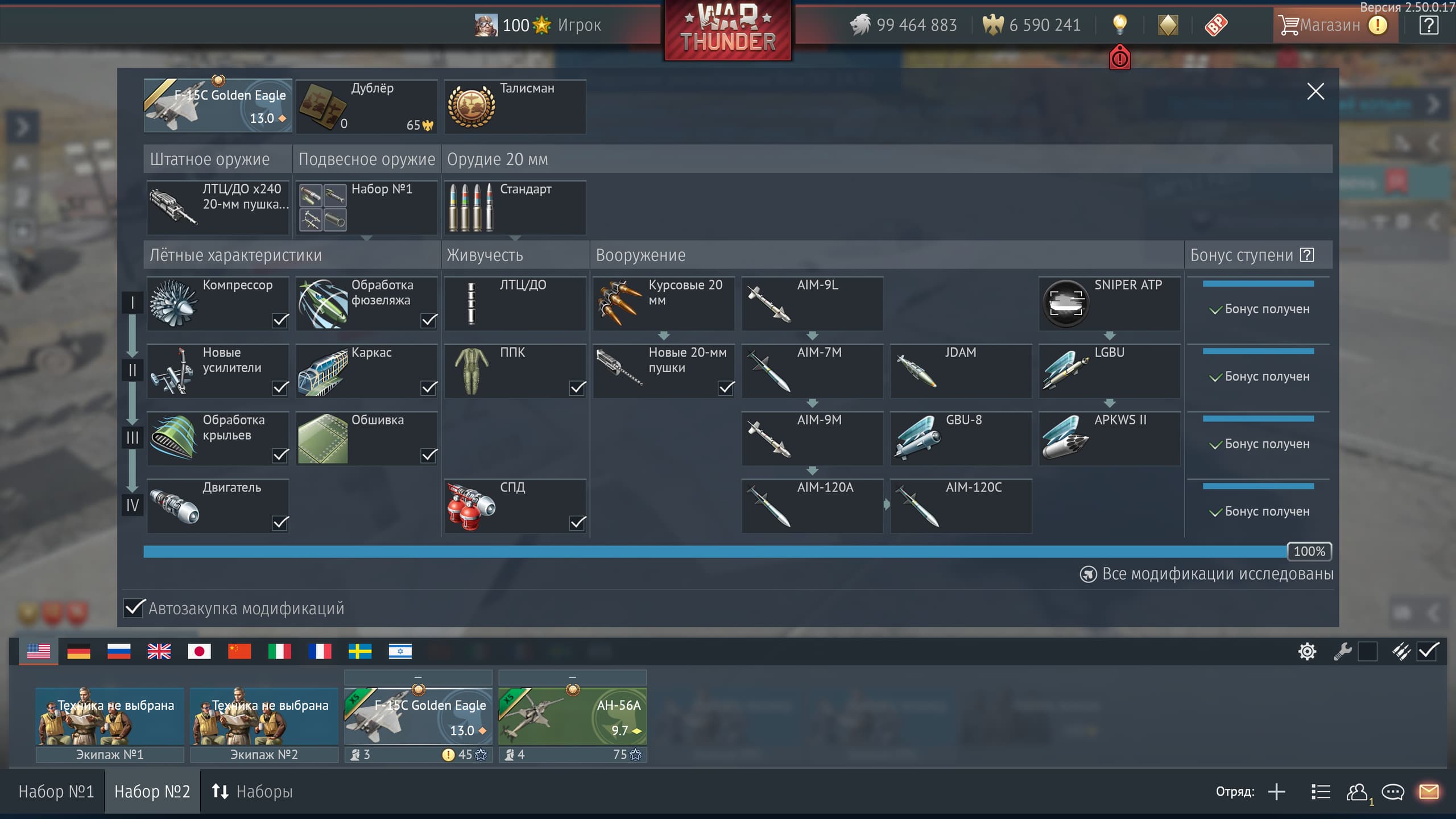Select the Japan flag nation
The height and width of the screenshot is (819, 1456).
click(x=199, y=651)
